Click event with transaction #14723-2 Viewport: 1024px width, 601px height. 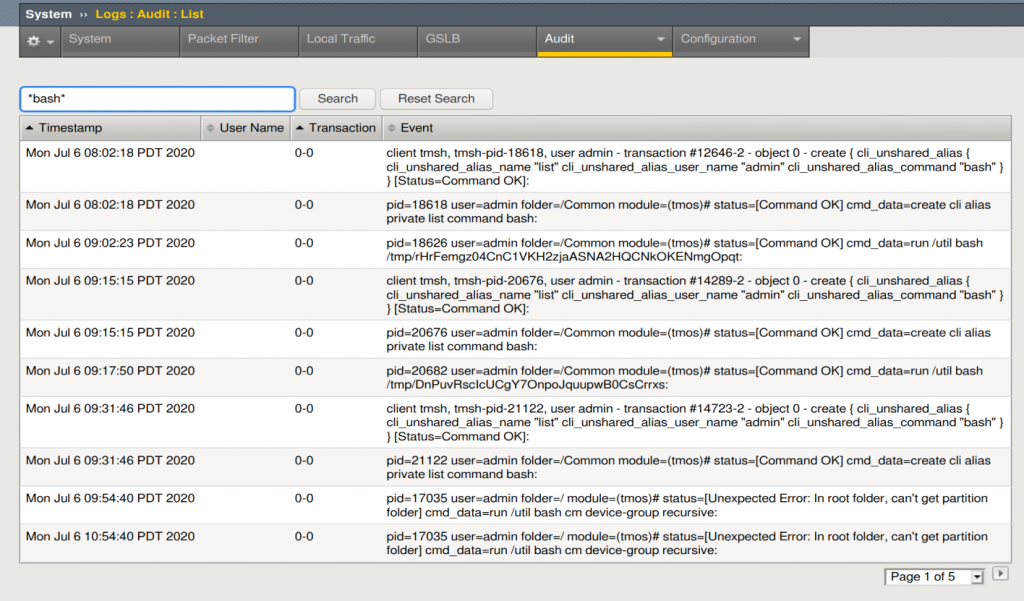pyautogui.click(x=695, y=423)
